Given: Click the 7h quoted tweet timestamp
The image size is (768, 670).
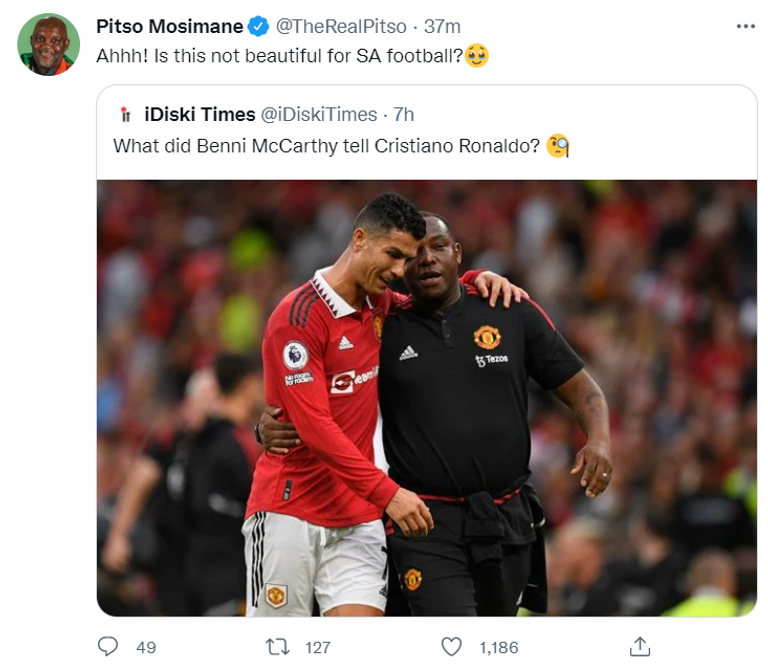Looking at the screenshot, I should 404,114.
